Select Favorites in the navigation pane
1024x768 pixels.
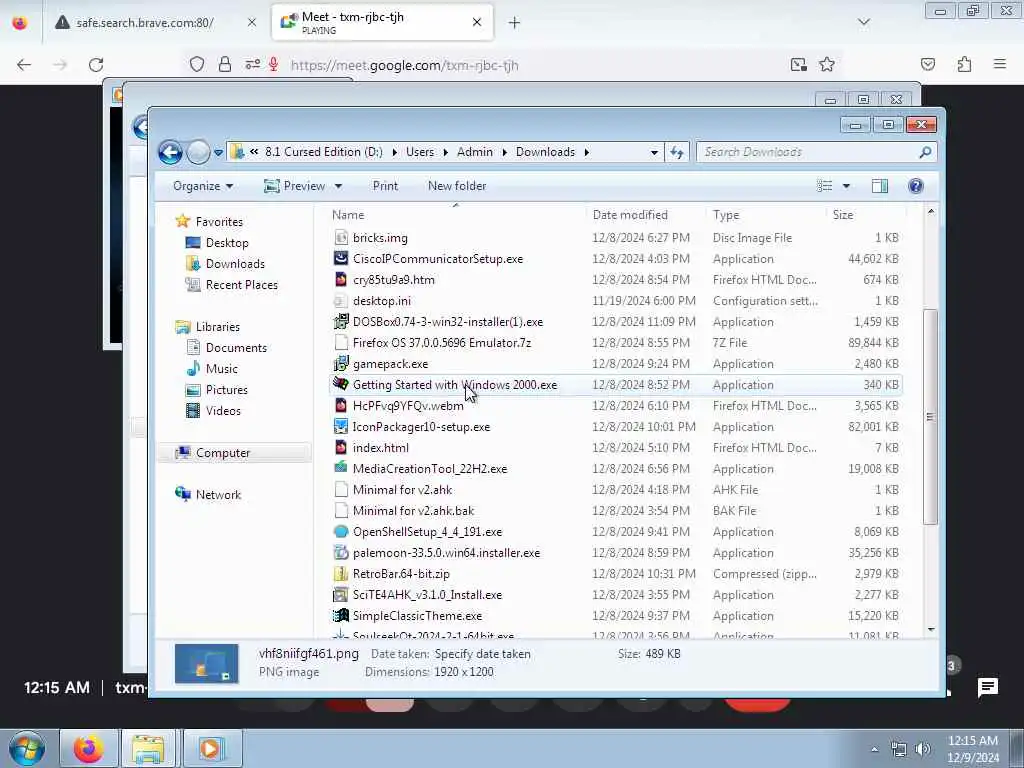(x=219, y=222)
